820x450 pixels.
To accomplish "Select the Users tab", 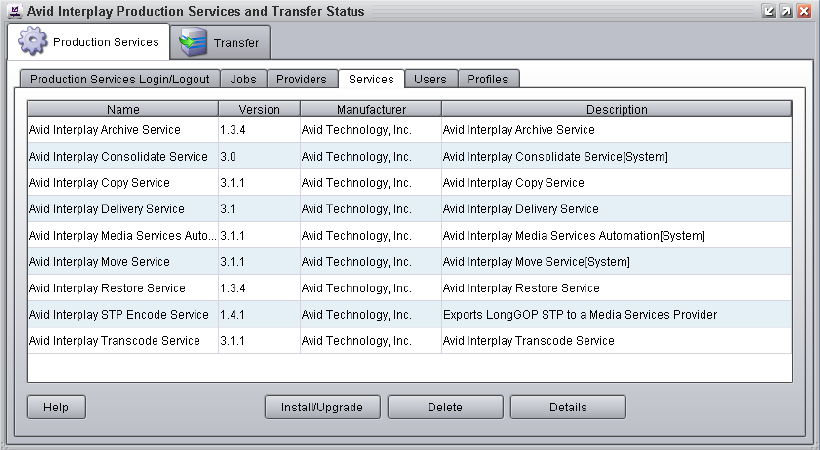I will [x=430, y=79].
